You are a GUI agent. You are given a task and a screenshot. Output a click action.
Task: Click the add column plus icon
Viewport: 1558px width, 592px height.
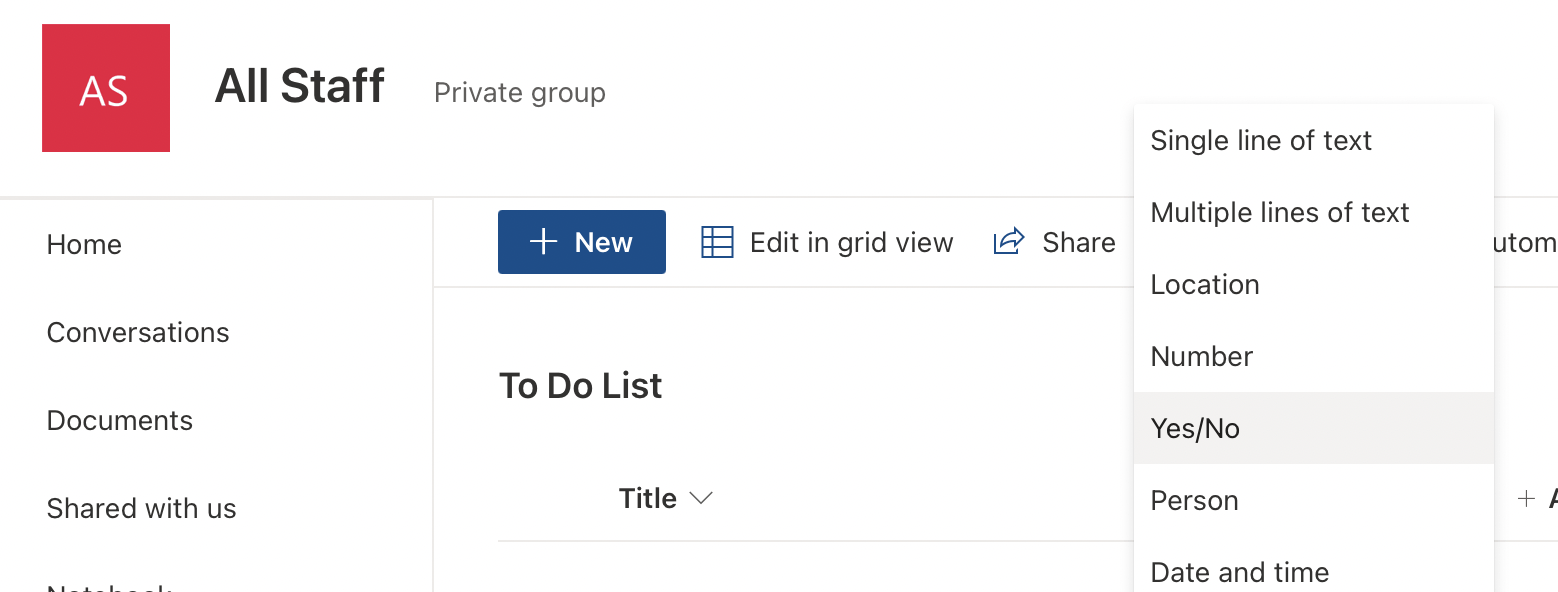(1526, 498)
